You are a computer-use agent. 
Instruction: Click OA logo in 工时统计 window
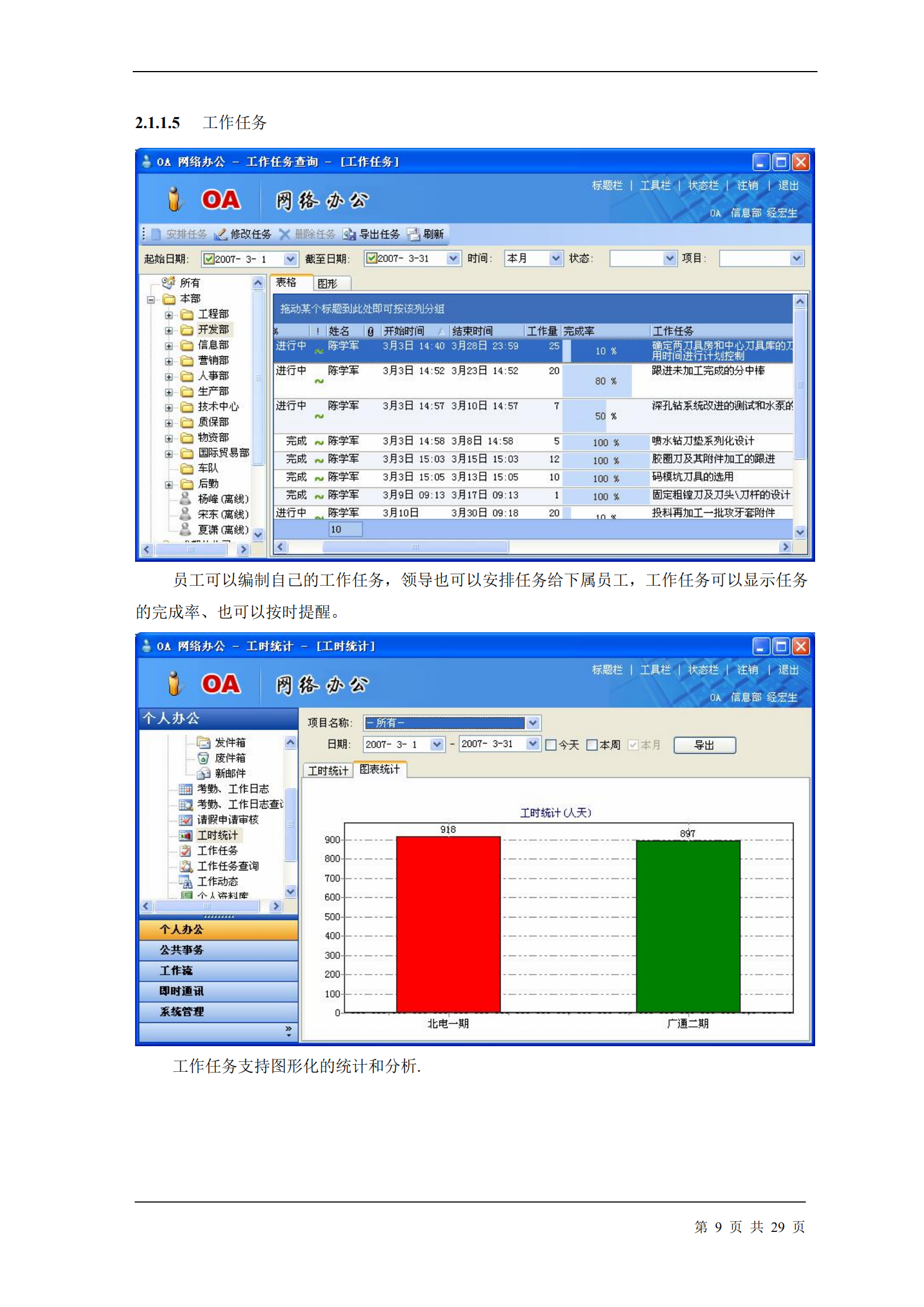point(220,684)
